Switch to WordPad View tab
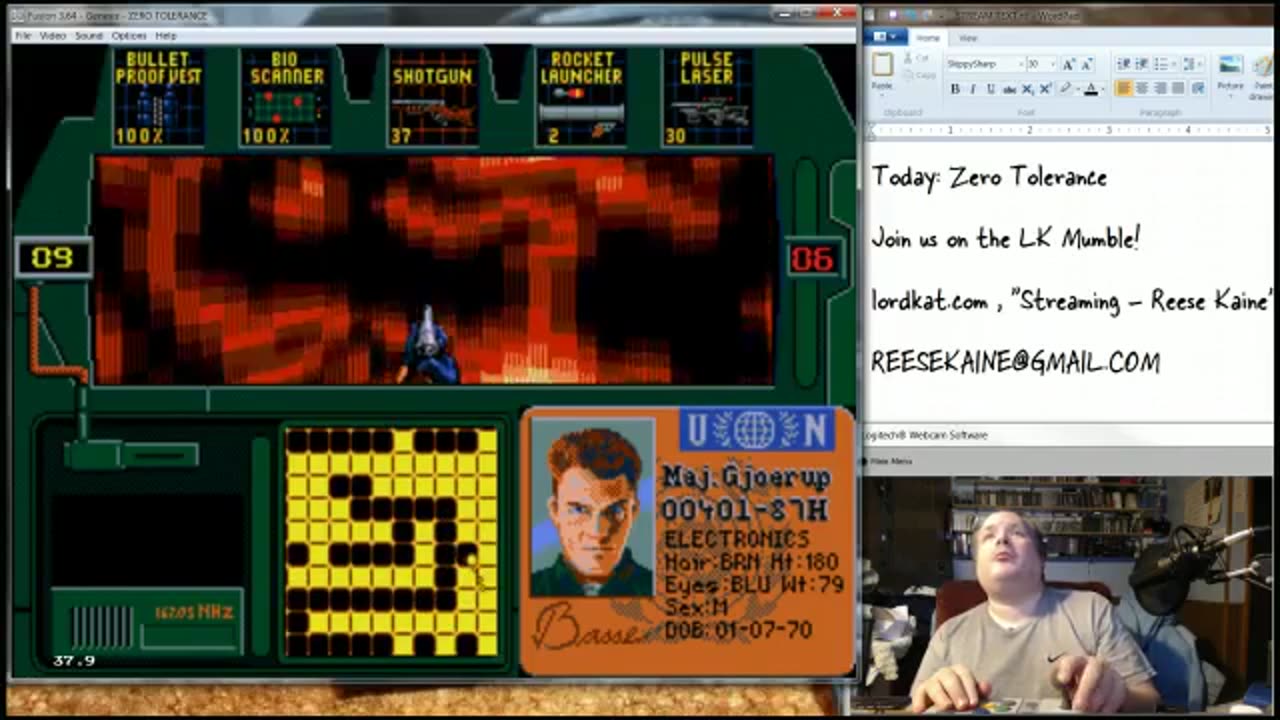This screenshot has height=720, width=1280. (x=968, y=38)
